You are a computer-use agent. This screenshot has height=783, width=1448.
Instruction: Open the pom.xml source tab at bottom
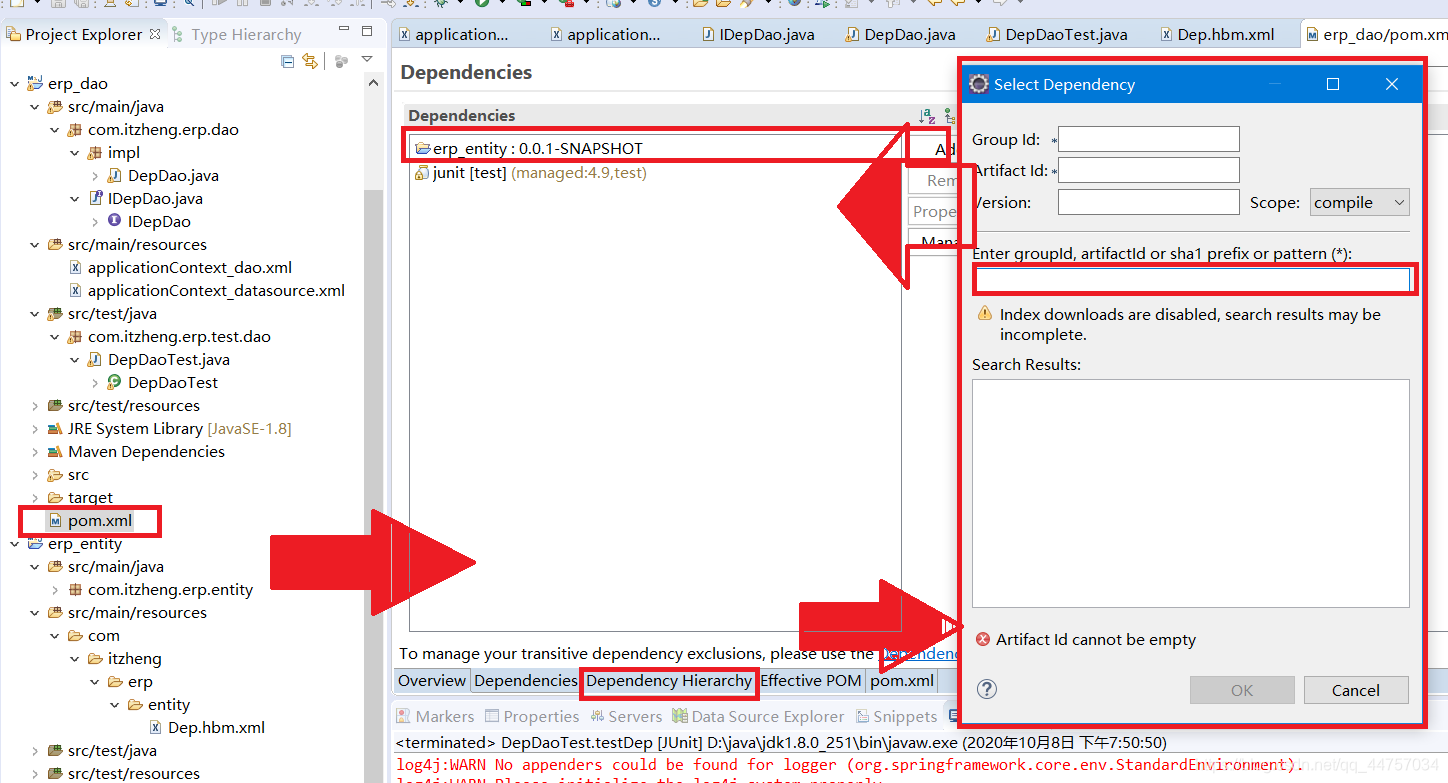click(x=901, y=680)
